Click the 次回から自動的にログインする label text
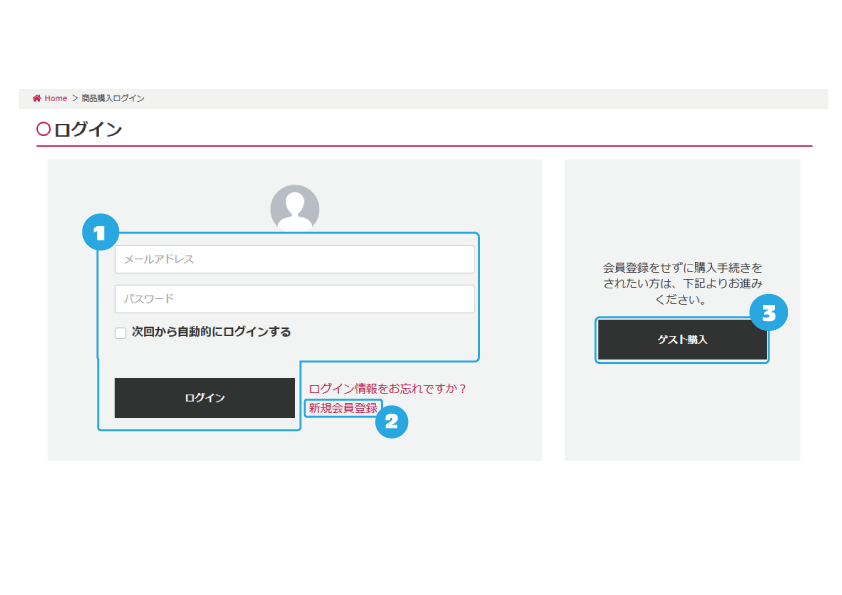Screen dimensions: 842x595 coord(211,331)
